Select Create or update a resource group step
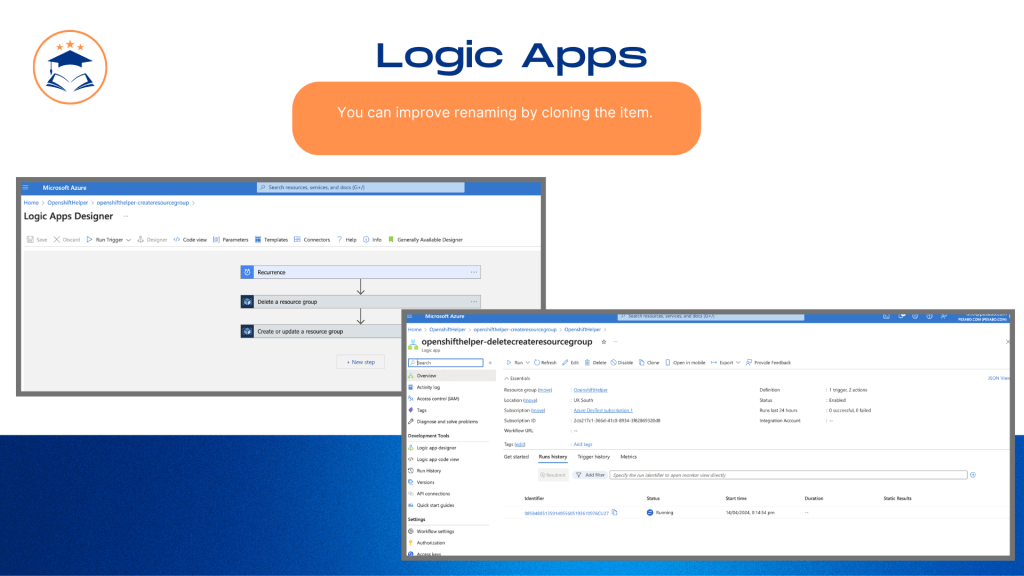Screen dimensions: 1024x576 (x=321, y=331)
